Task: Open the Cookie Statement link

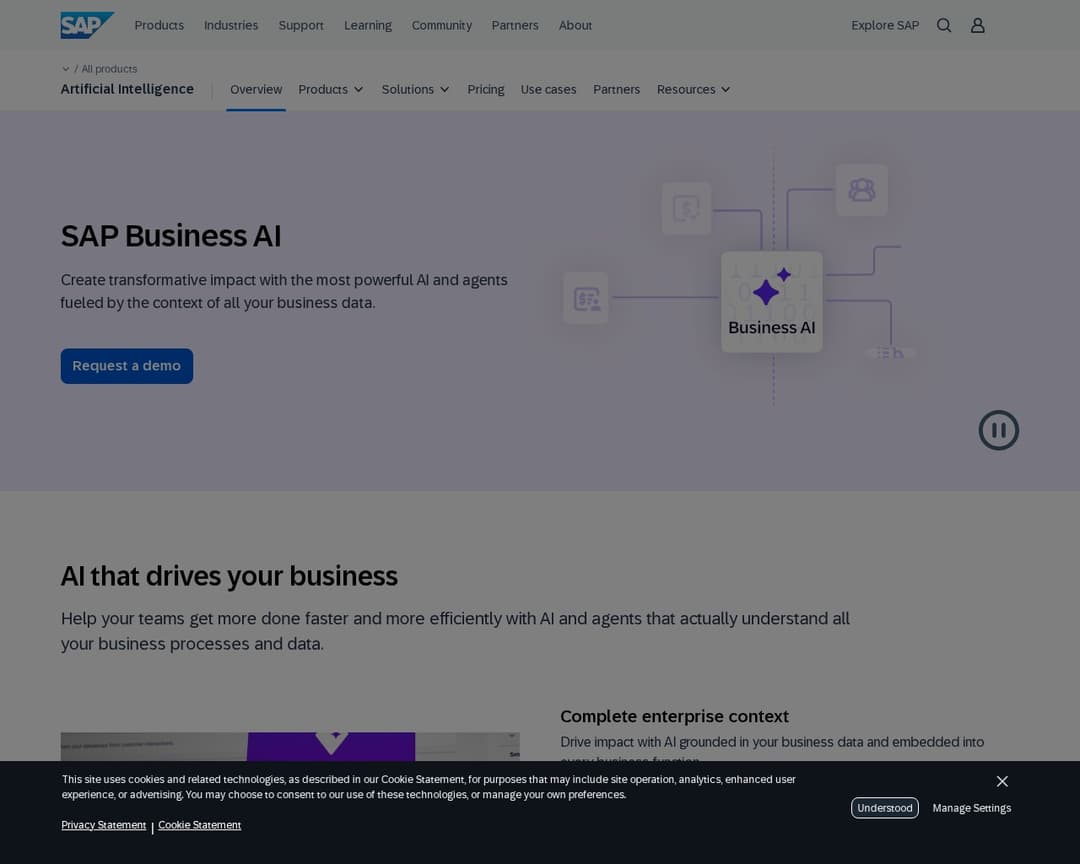Action: pyautogui.click(x=200, y=825)
